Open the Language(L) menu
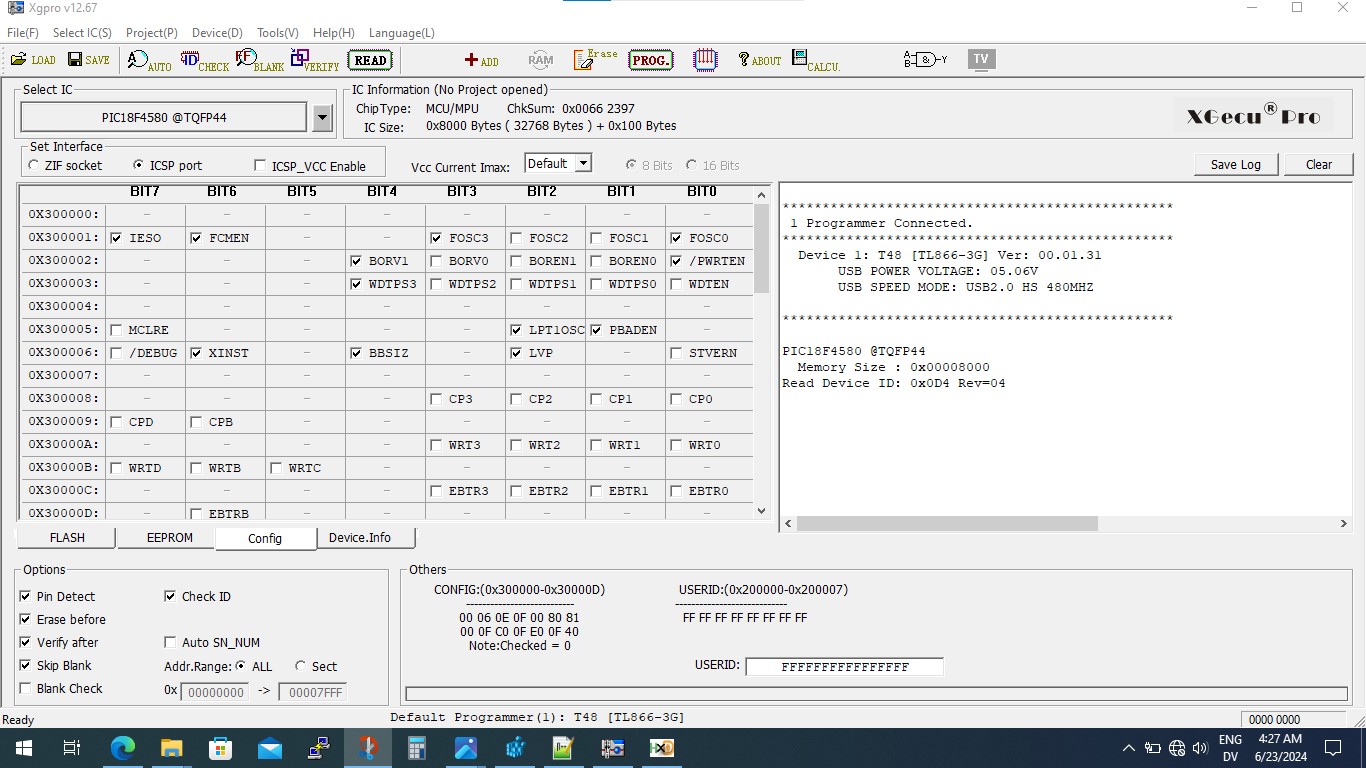 tap(402, 33)
